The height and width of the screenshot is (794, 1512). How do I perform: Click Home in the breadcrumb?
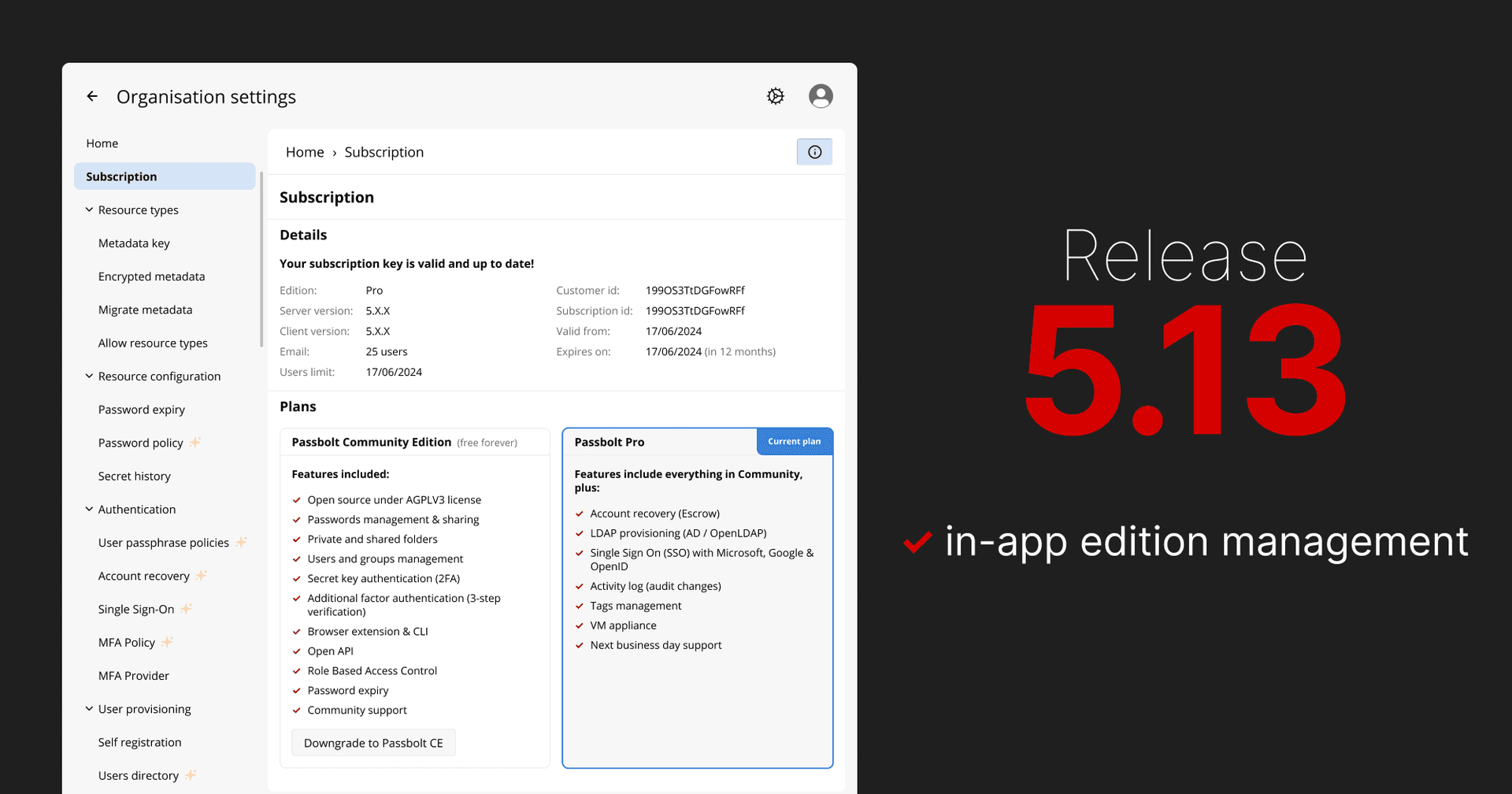pyautogui.click(x=305, y=152)
